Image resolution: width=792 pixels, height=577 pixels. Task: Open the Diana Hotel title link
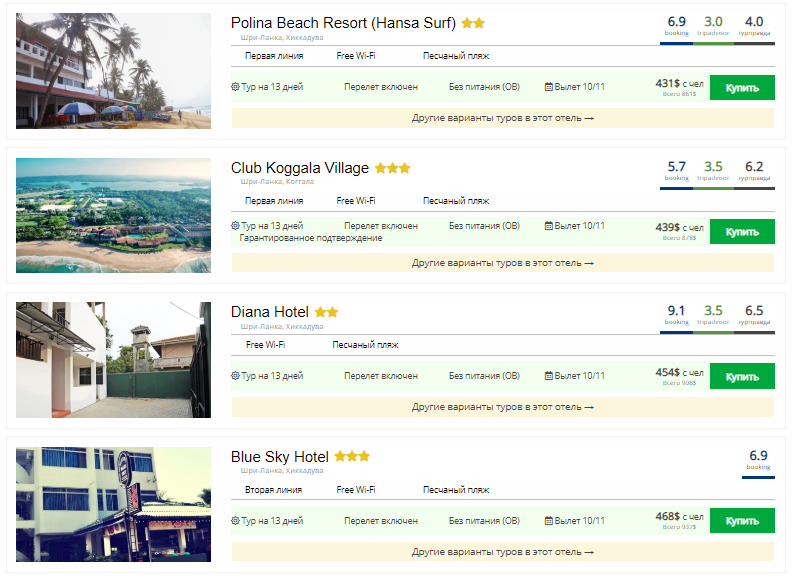(270, 312)
